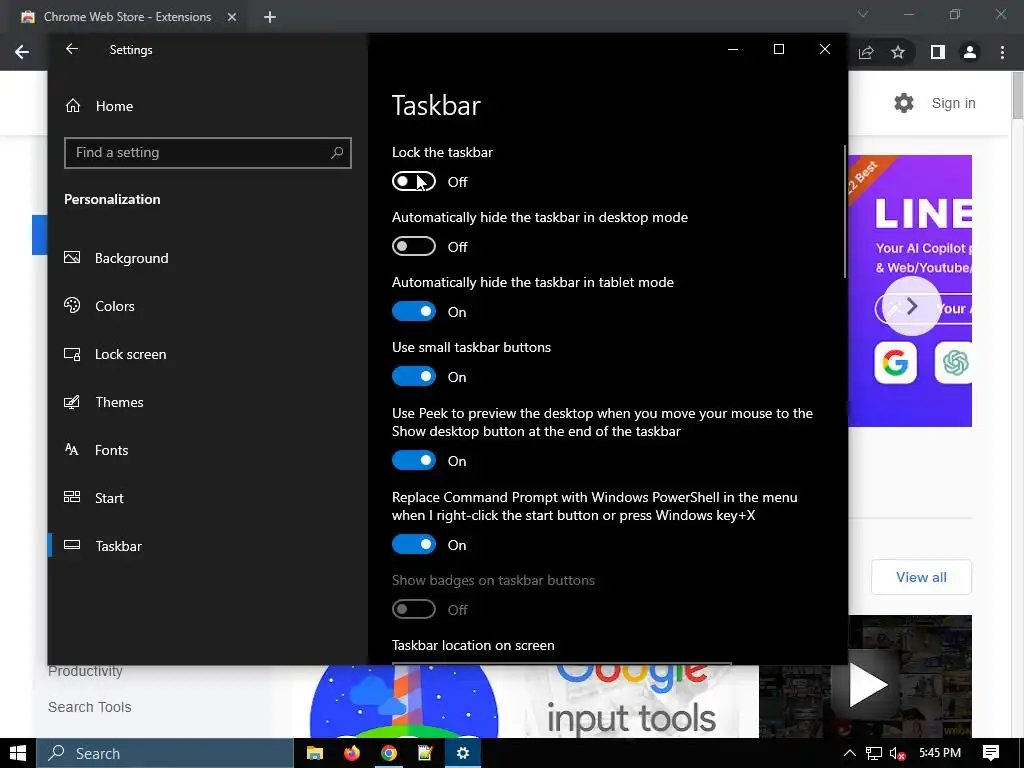
Task: Open Settings Home page
Action: pos(99,106)
